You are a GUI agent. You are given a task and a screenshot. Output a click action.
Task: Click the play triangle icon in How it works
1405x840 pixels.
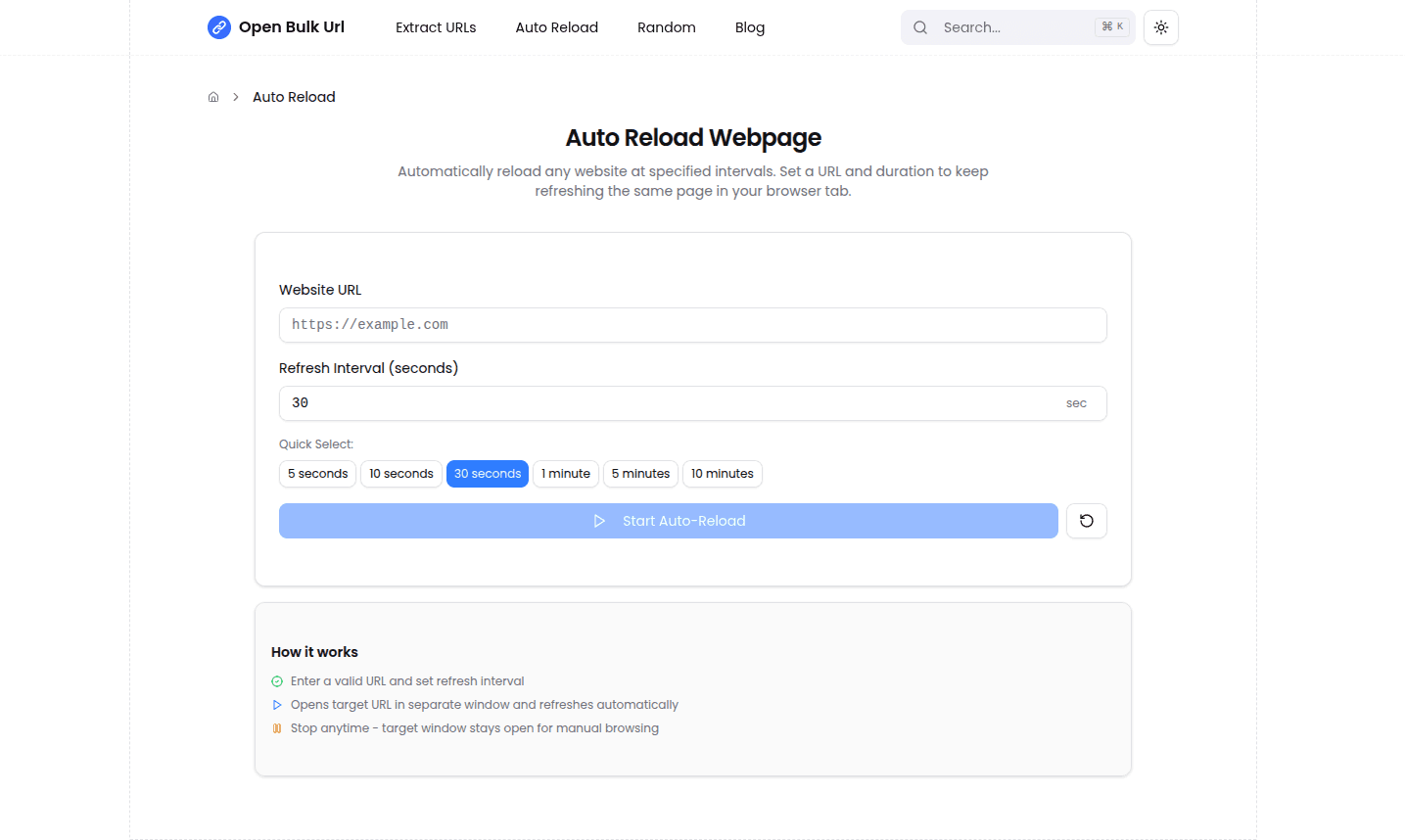pos(276,704)
